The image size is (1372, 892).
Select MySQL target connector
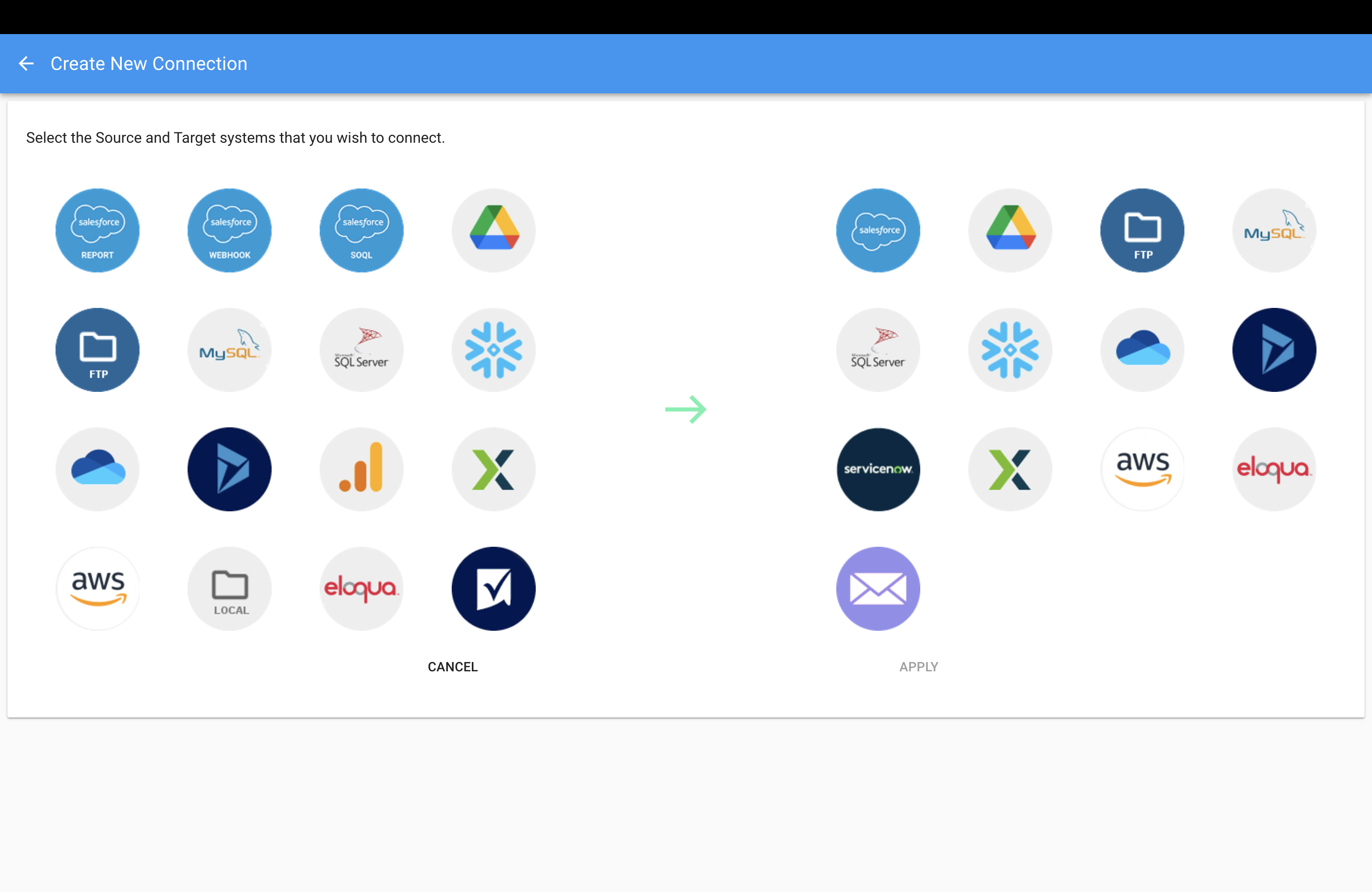[1274, 230]
